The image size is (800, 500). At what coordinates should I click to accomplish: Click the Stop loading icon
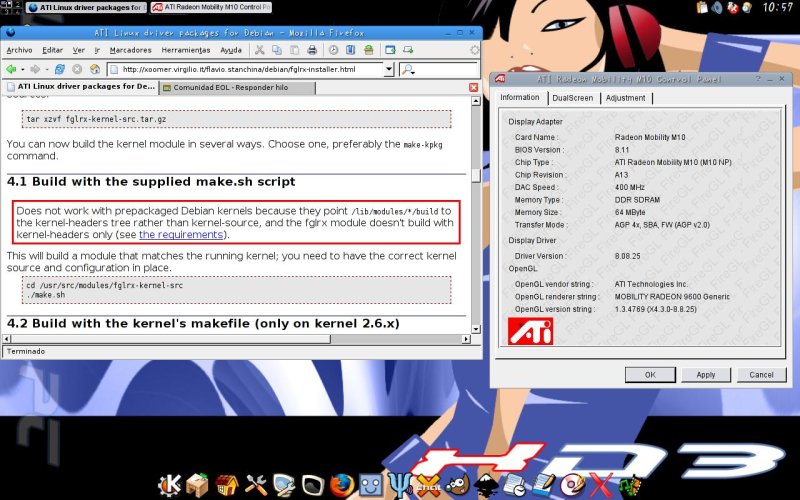click(77, 69)
